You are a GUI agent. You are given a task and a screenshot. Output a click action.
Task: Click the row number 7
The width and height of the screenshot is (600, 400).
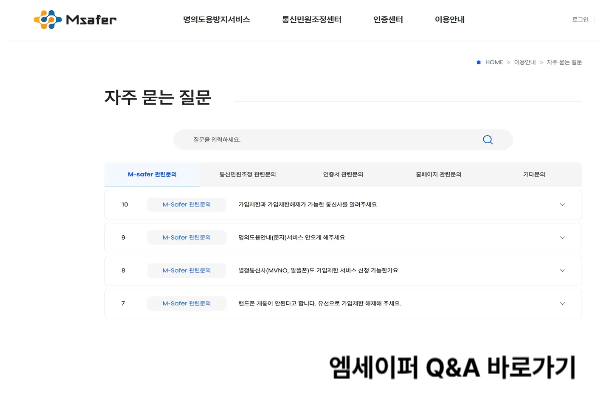click(x=123, y=303)
